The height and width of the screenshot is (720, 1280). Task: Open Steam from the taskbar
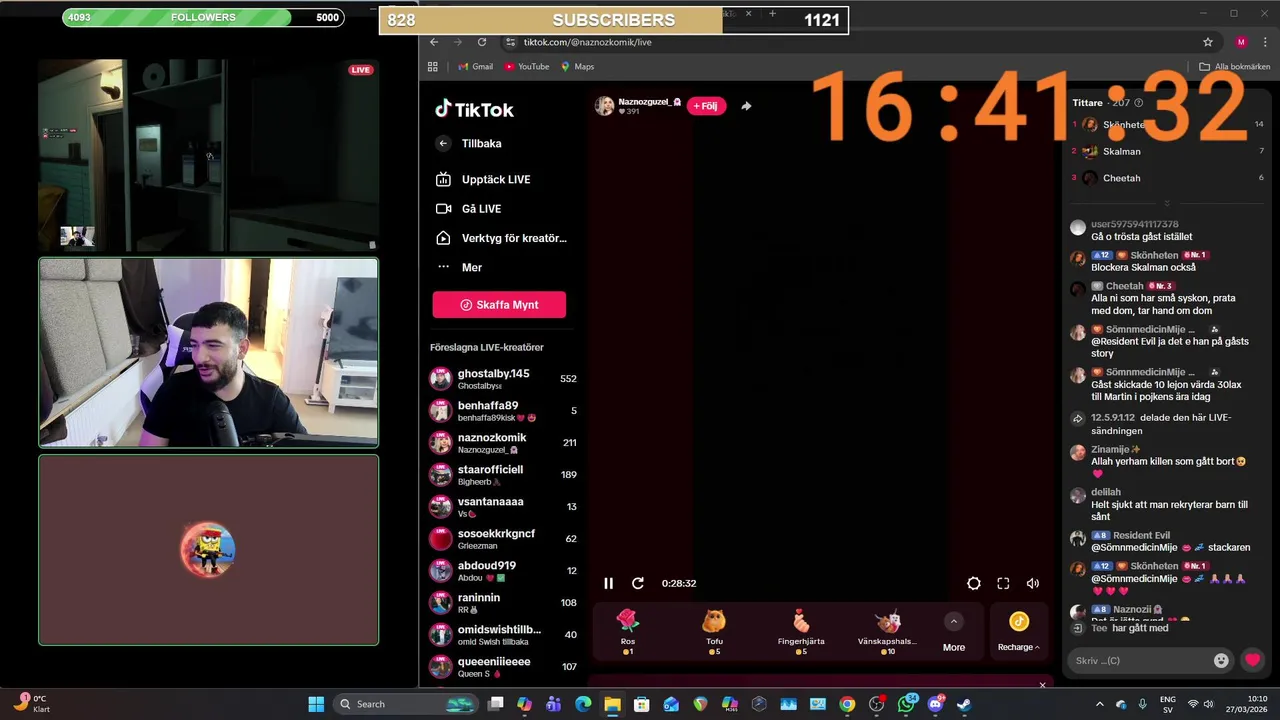(x=964, y=704)
